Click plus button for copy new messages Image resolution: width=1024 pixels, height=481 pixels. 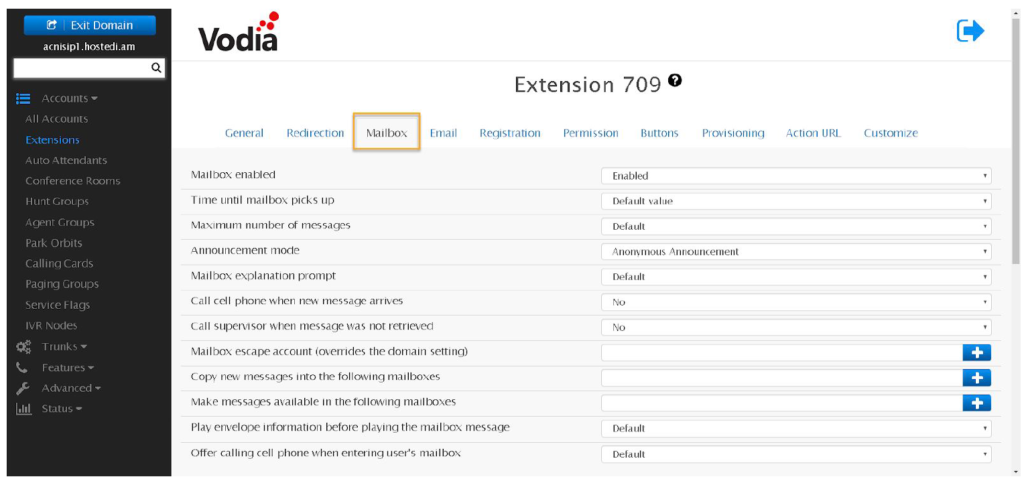(x=976, y=377)
